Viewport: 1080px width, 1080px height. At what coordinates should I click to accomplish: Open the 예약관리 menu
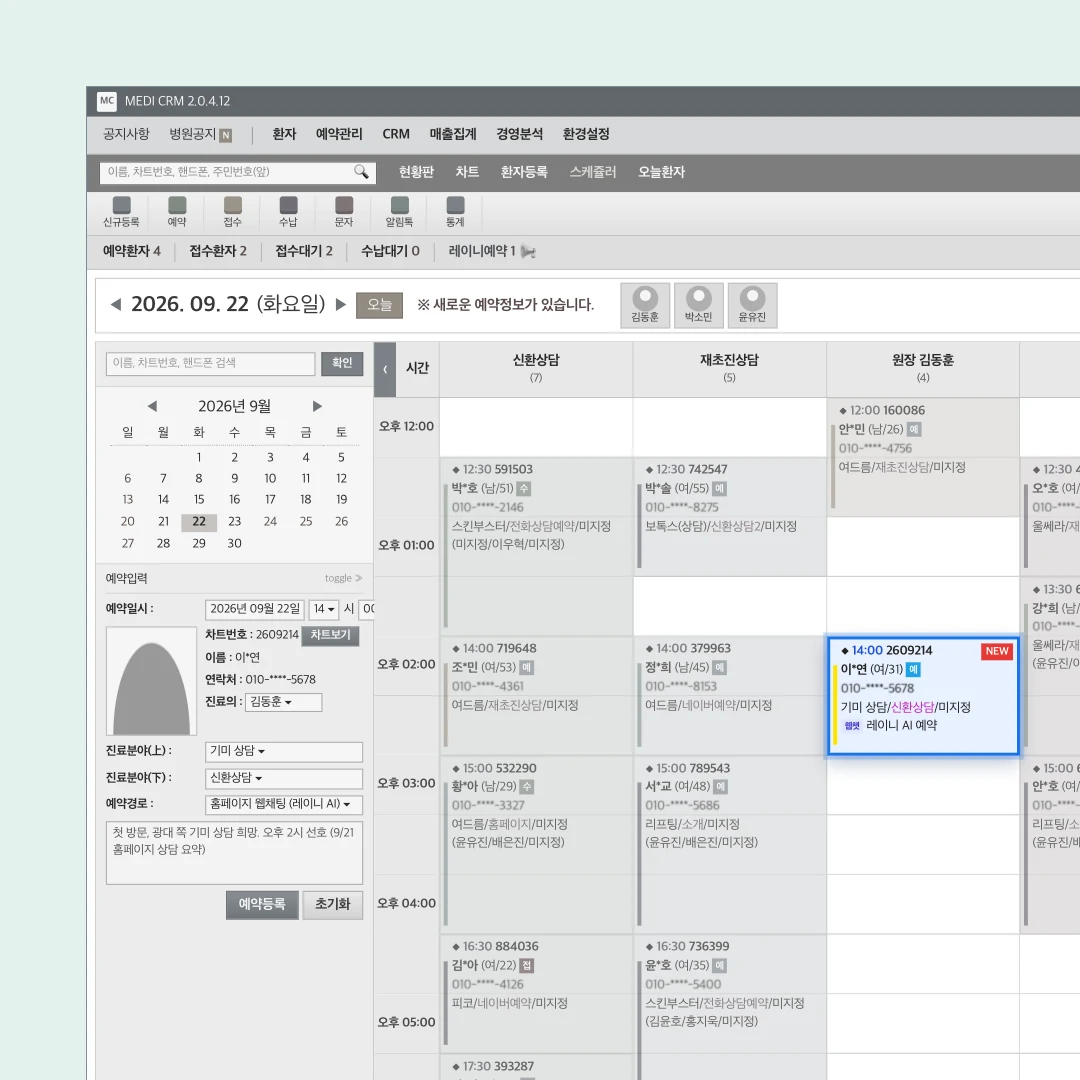pyautogui.click(x=339, y=134)
